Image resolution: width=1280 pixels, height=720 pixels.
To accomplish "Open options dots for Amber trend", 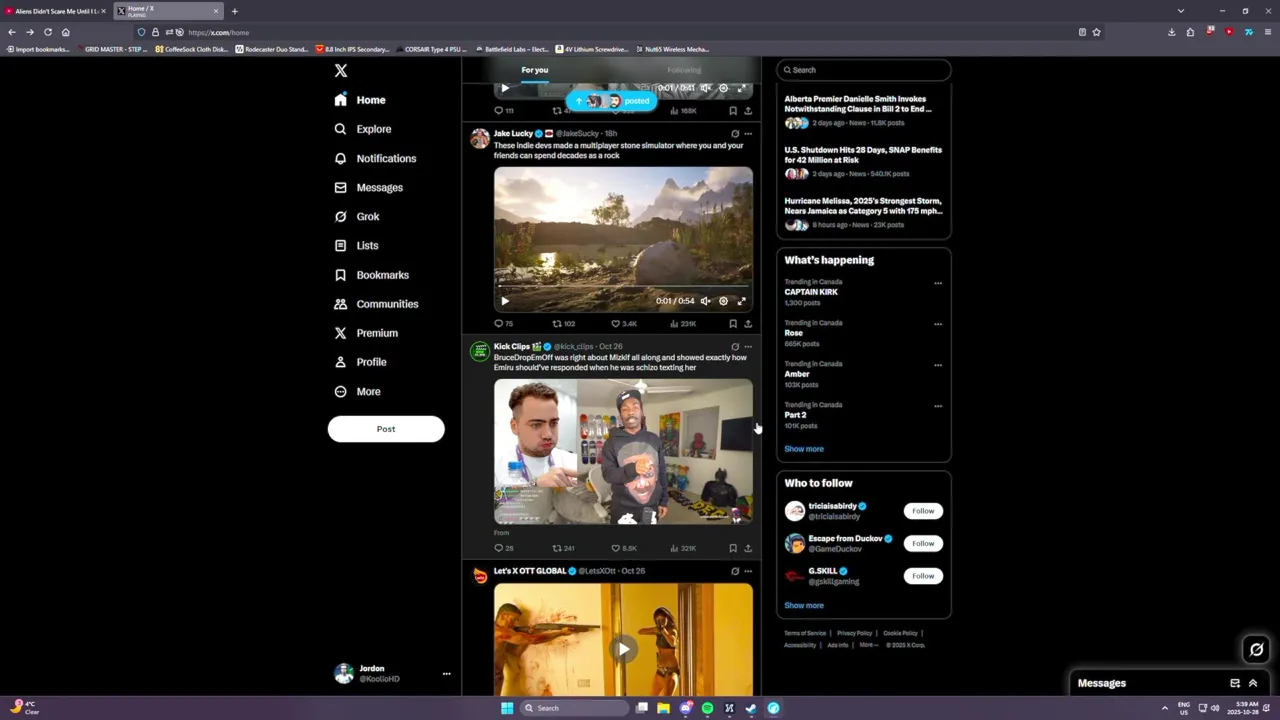I will pyautogui.click(x=938, y=365).
